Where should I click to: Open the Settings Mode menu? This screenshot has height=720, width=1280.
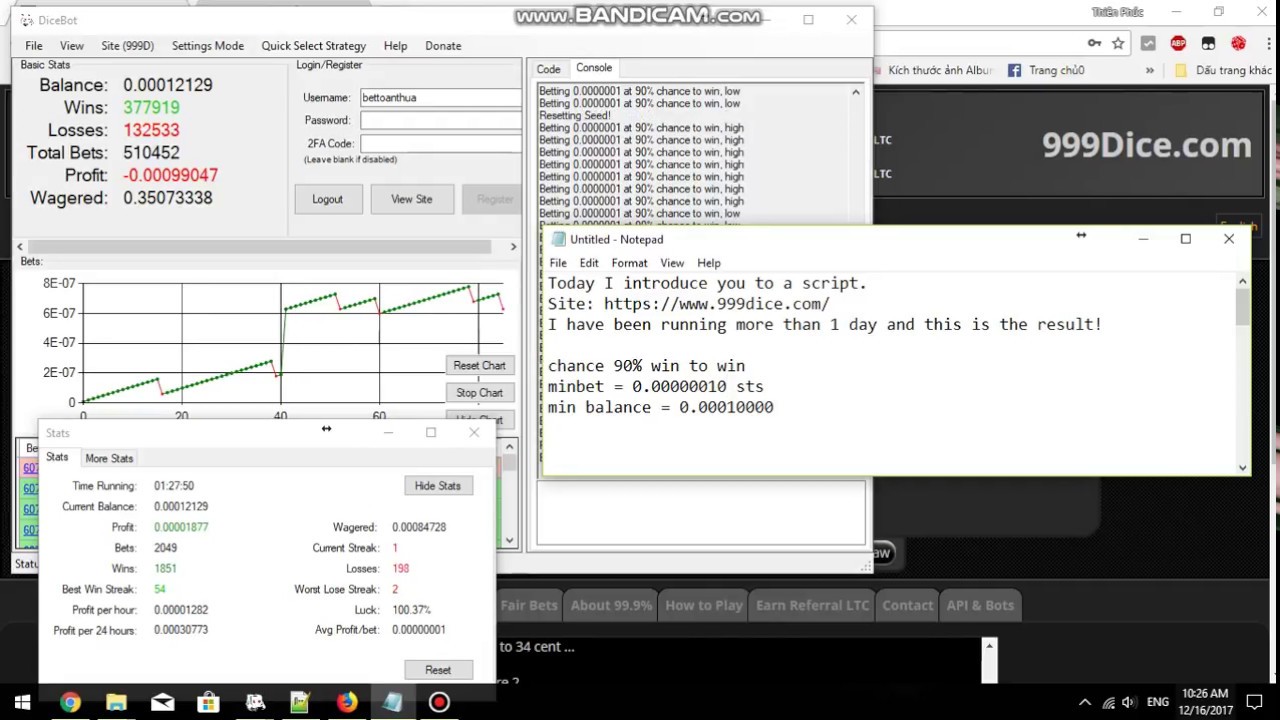click(x=208, y=46)
